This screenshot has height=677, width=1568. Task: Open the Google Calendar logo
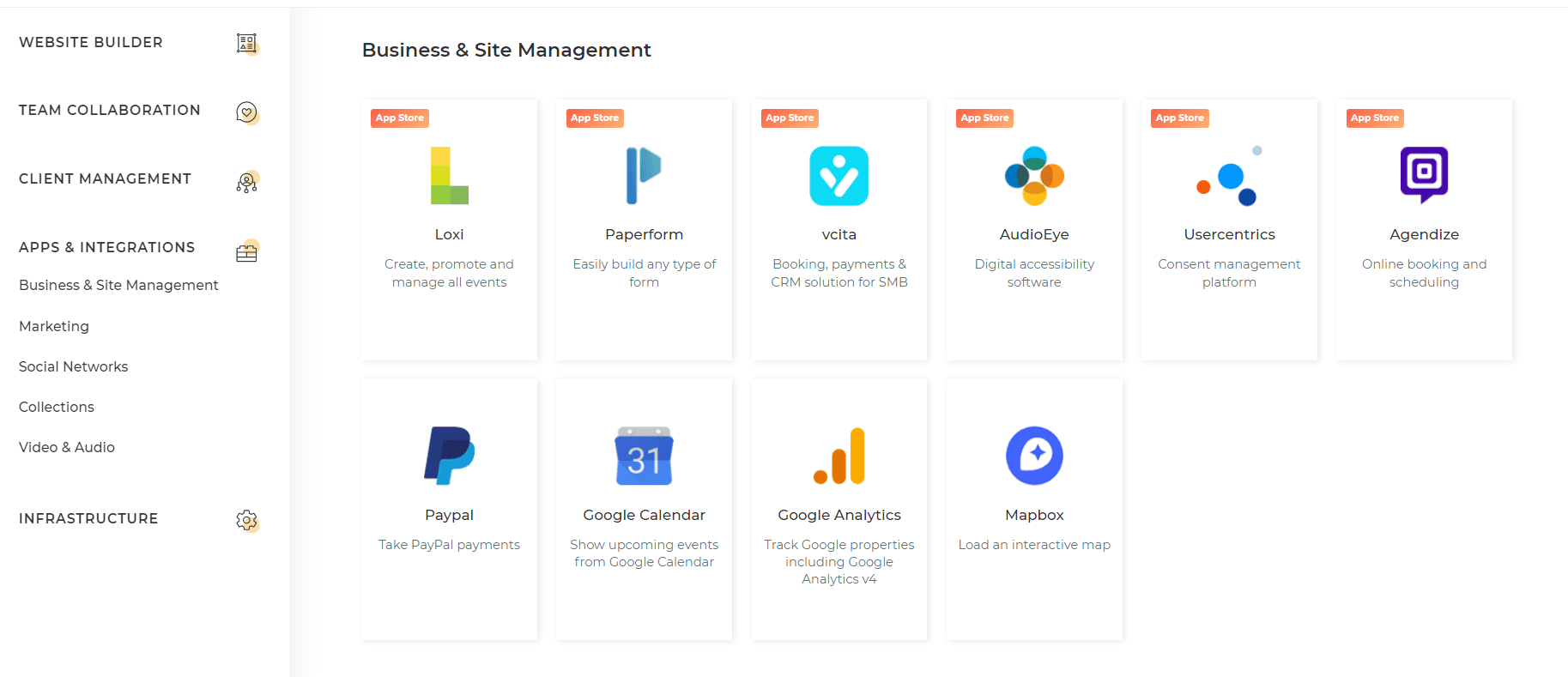click(644, 456)
